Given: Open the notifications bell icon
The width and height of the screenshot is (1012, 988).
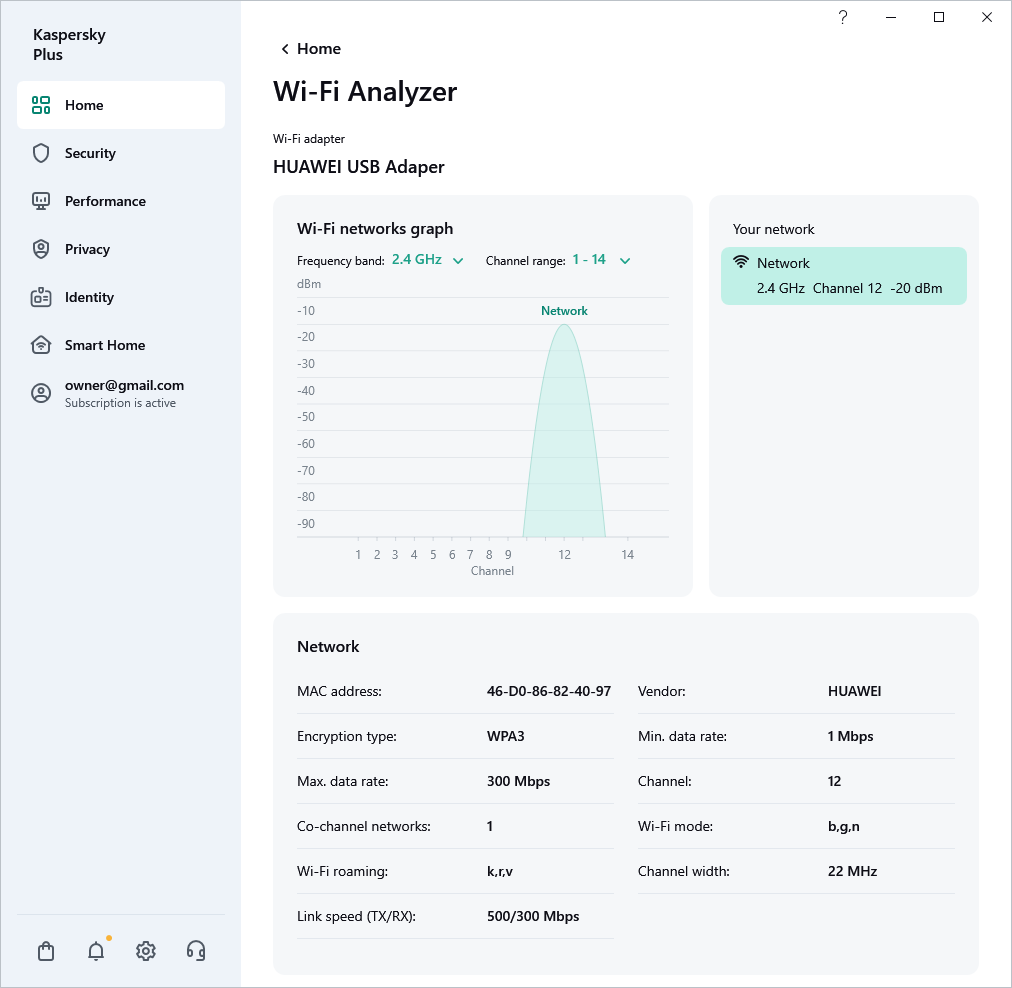Looking at the screenshot, I should (x=96, y=951).
